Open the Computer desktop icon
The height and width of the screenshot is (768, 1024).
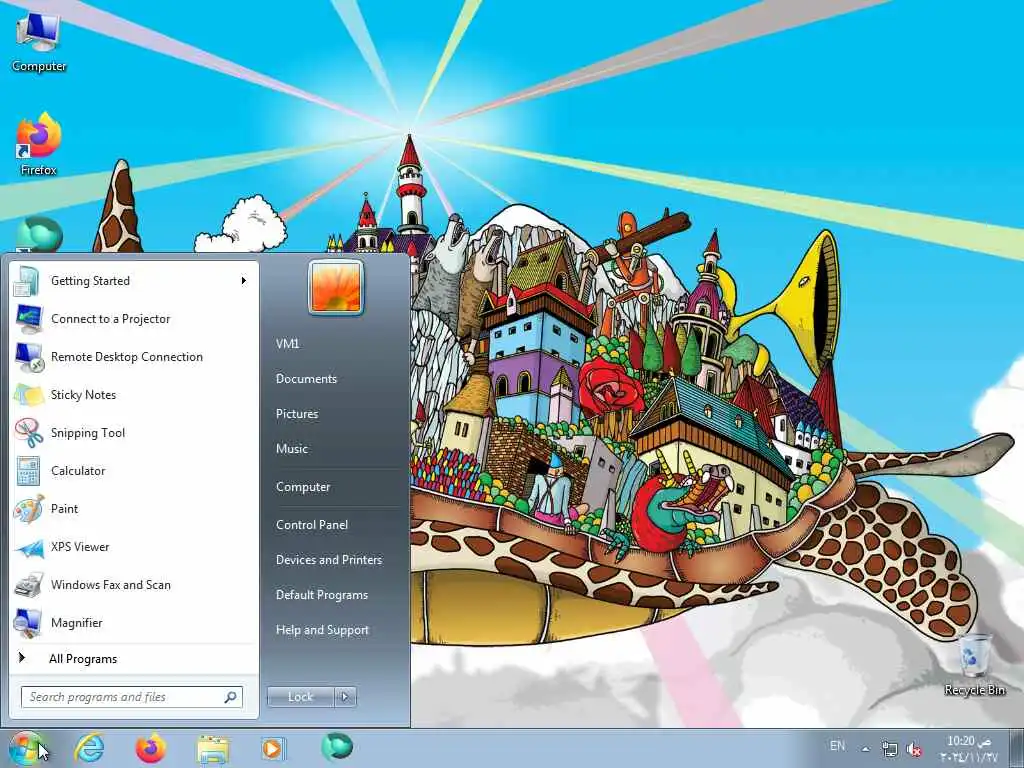tap(39, 40)
